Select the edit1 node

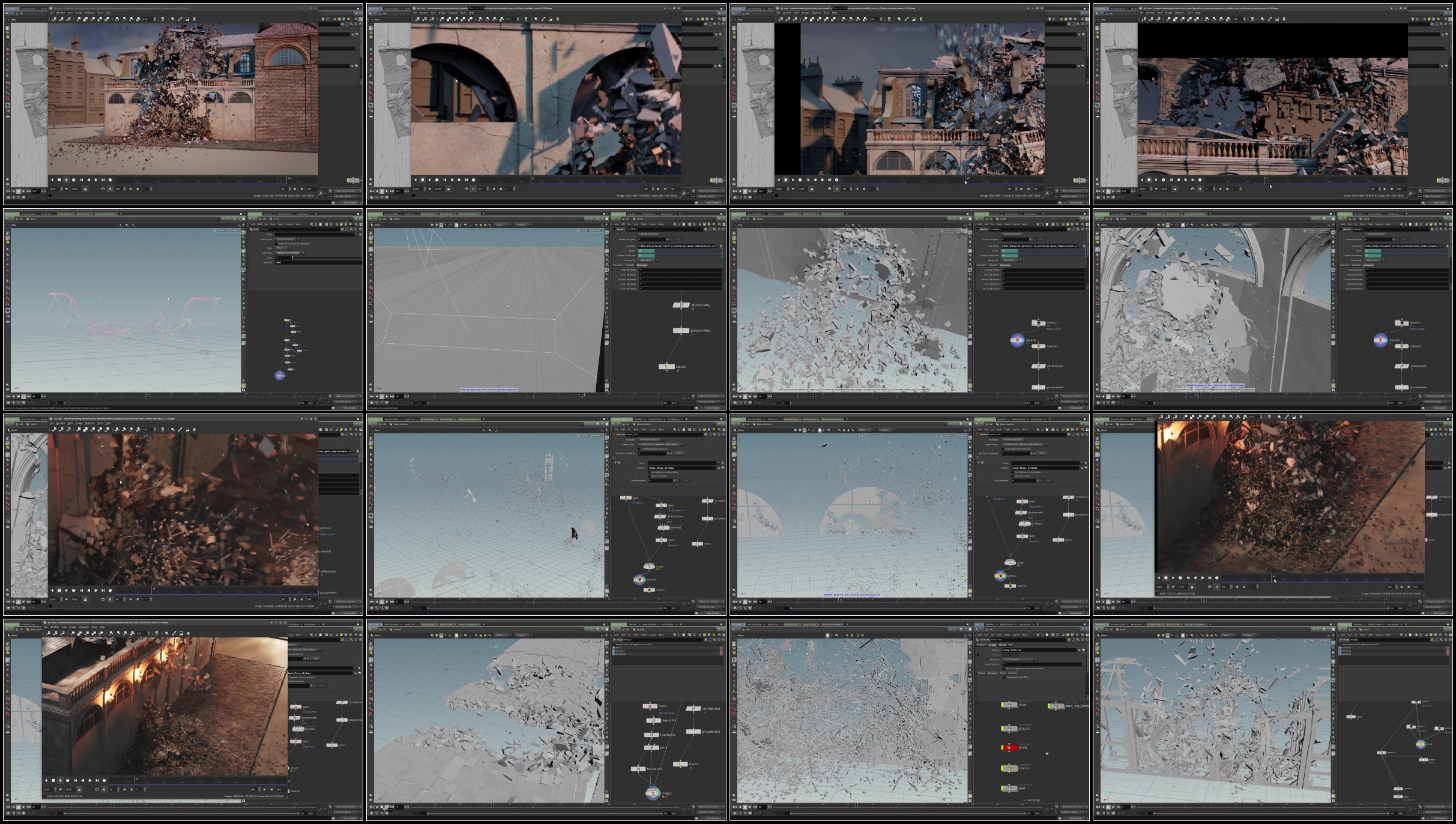[651, 748]
